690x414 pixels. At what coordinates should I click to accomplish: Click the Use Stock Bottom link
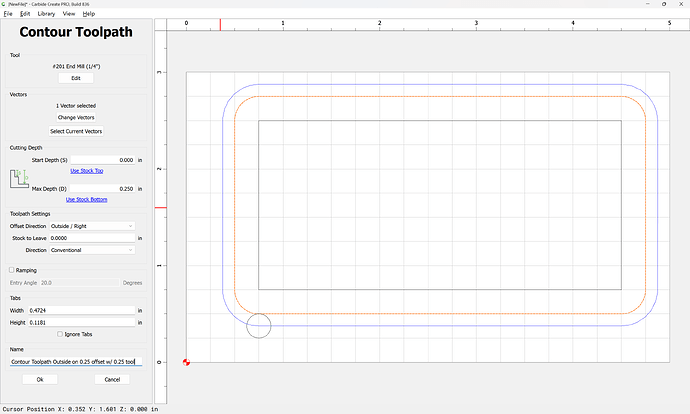pos(86,199)
